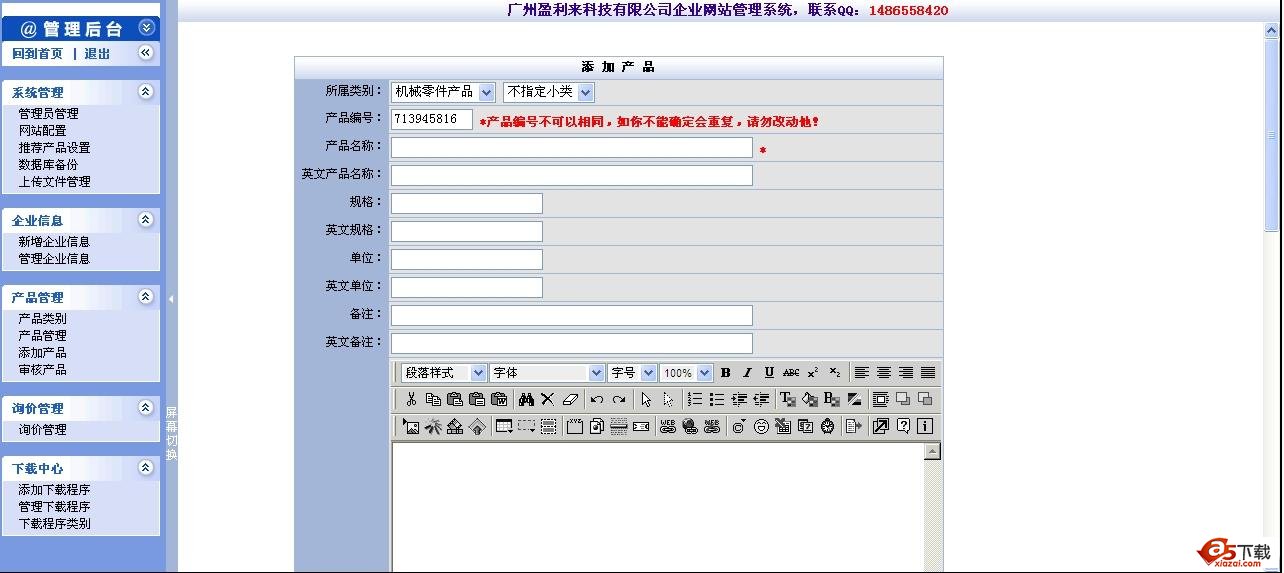Open the 机械零件产品 category dropdown
1284x573 pixels.
coord(443,92)
